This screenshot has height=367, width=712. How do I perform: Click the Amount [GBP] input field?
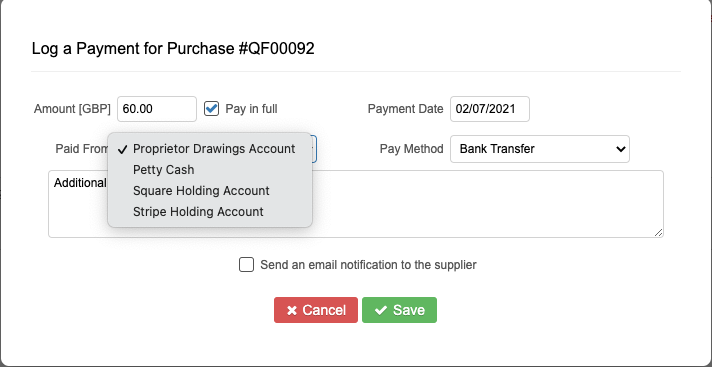click(x=157, y=109)
